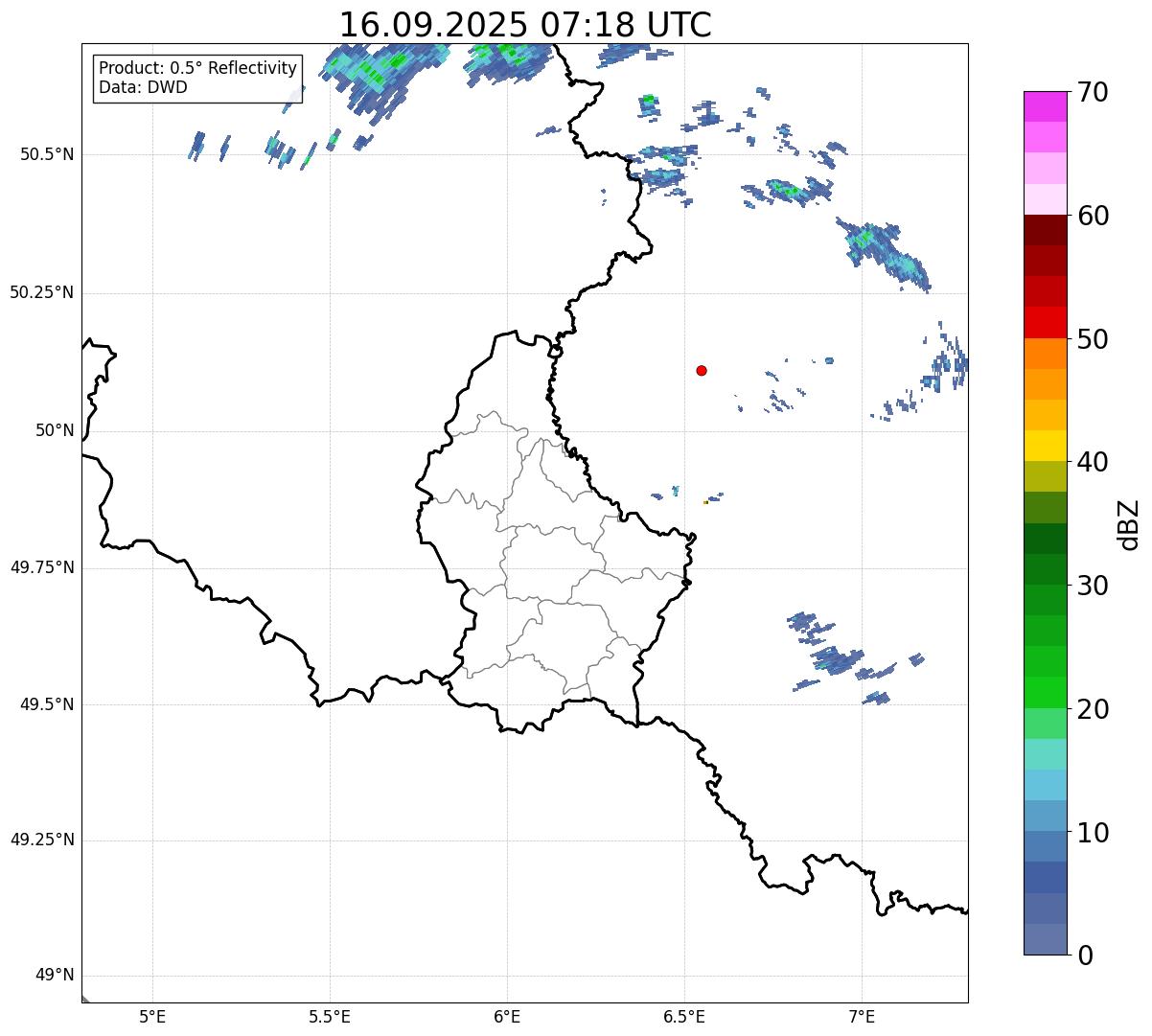Click 'Product: 0.5° Reflectivity' legend text
1152x1036 pixels.
point(197,69)
